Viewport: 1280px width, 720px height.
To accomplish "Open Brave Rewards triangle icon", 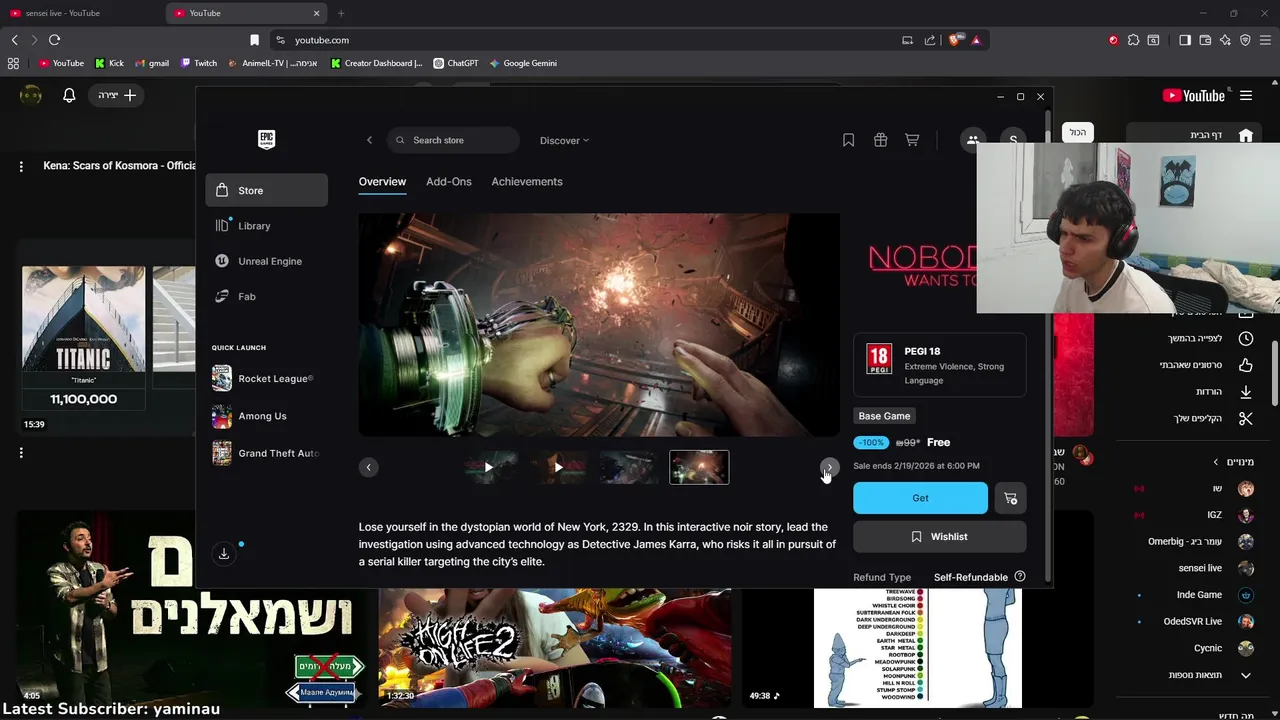I will click(x=976, y=40).
